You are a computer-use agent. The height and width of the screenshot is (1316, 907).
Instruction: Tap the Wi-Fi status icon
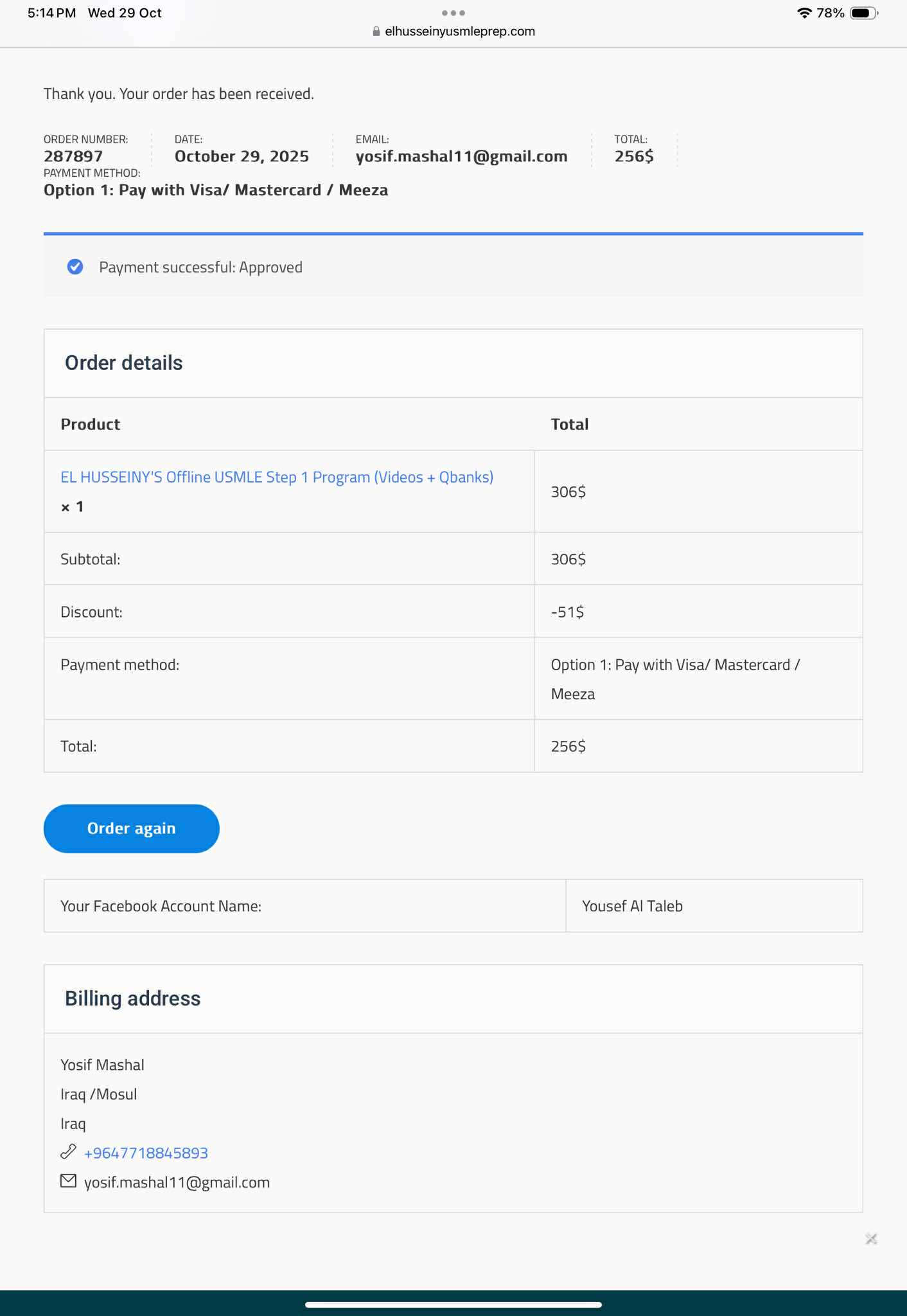pos(804,13)
